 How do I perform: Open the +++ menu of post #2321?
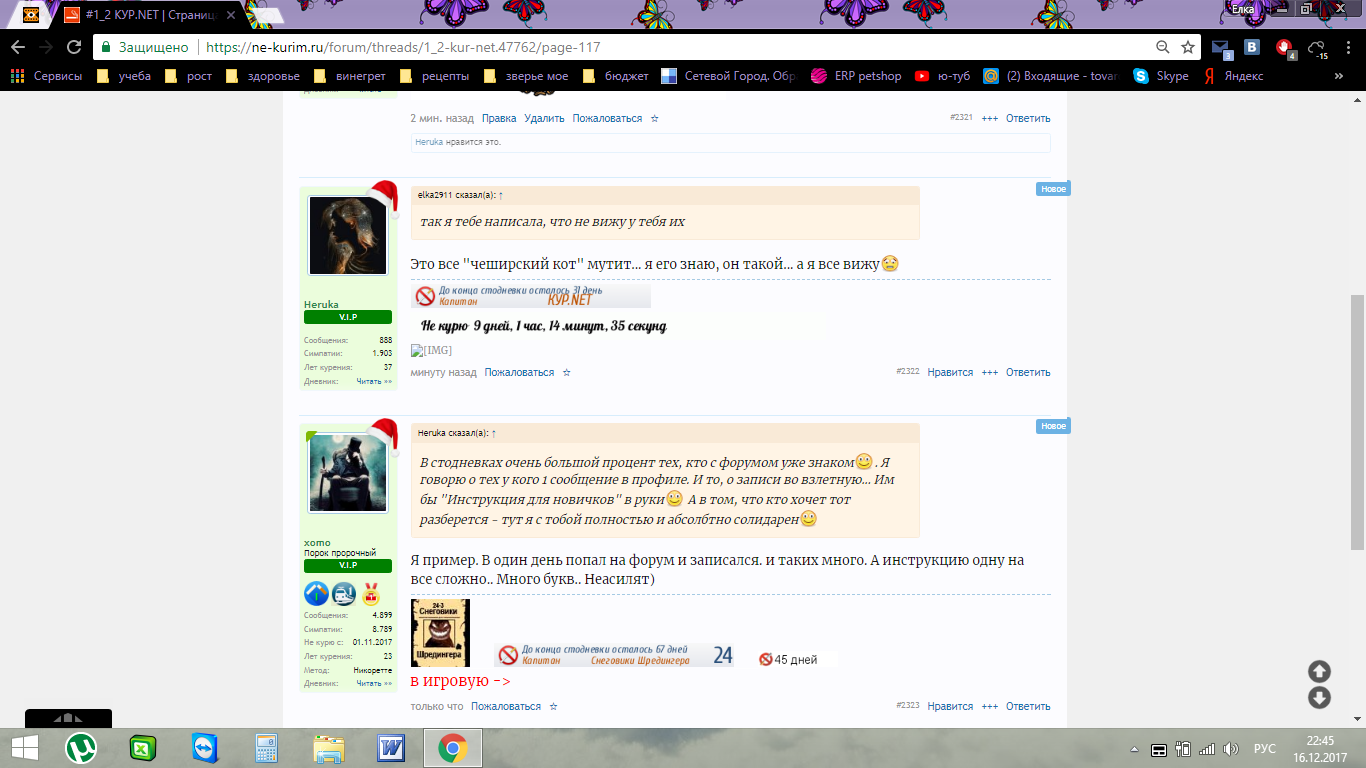(990, 118)
